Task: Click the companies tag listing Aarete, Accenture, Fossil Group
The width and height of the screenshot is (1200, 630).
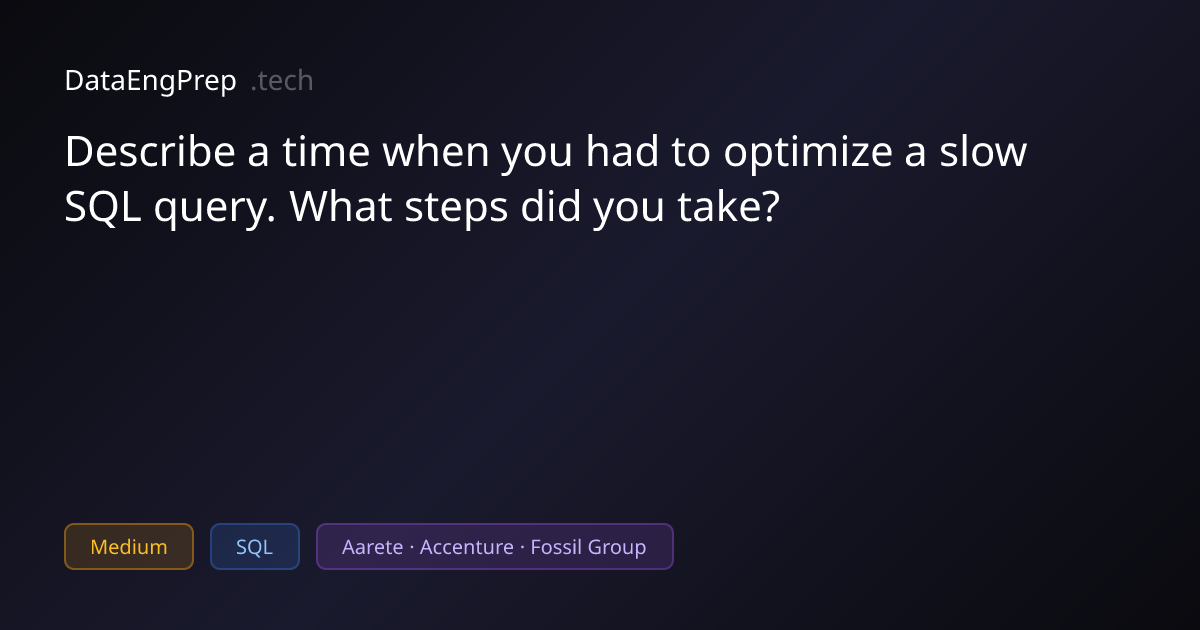Action: tap(494, 547)
